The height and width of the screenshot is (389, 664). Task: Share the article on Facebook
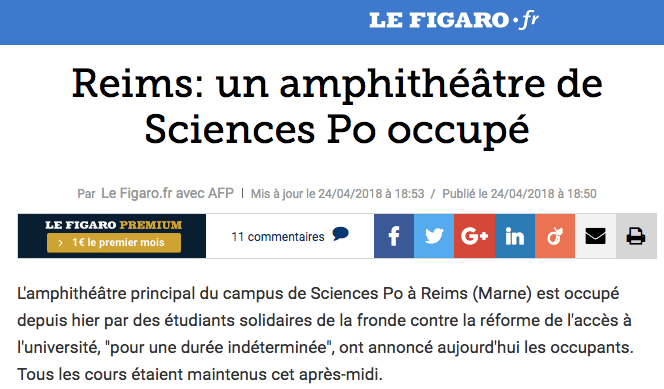coord(394,236)
